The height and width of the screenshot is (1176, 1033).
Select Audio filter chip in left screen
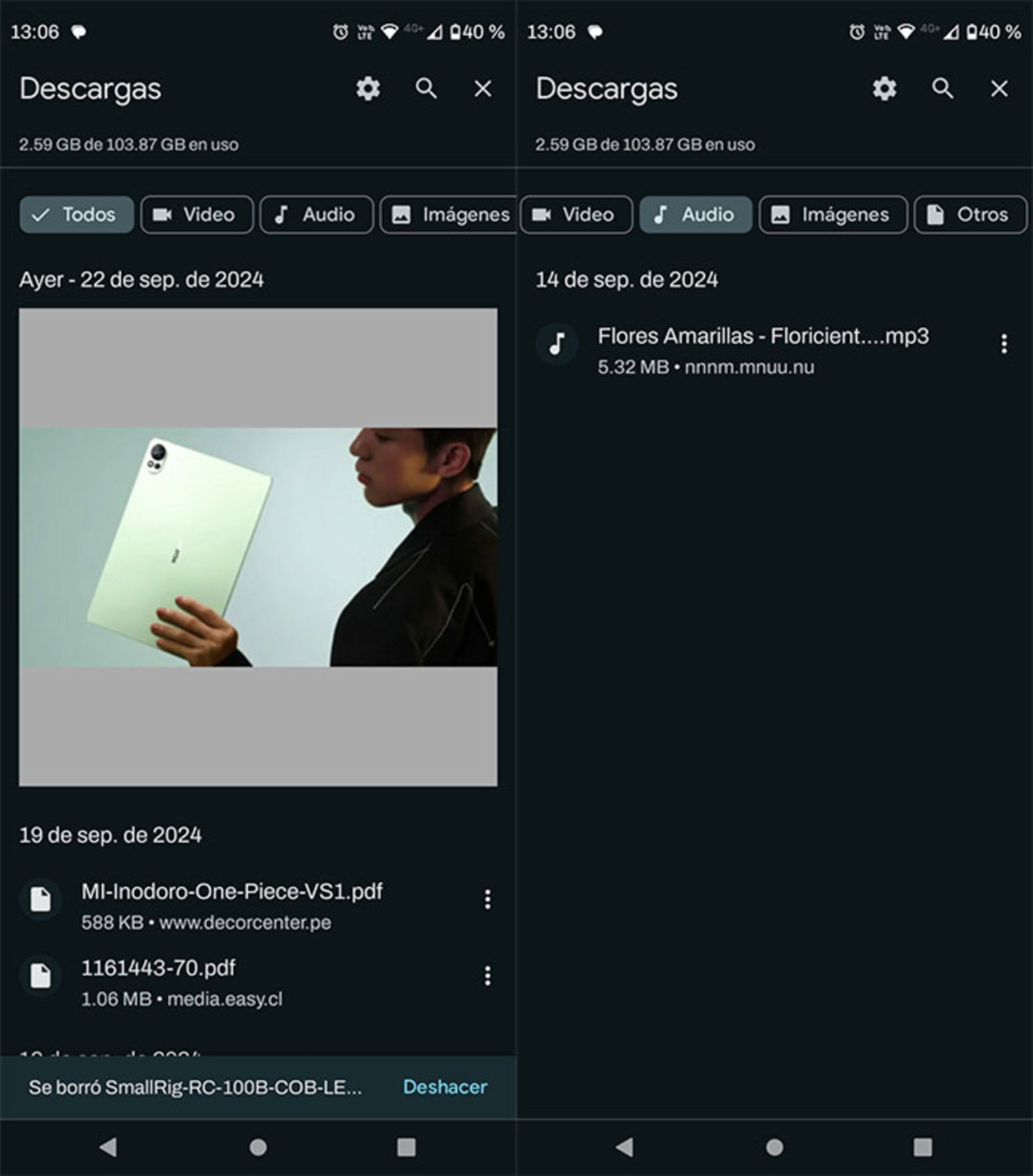click(316, 215)
